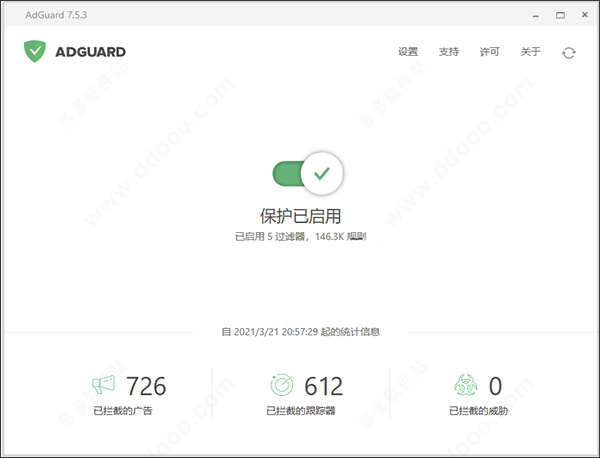Click the 已拦截的广告 label
Viewport: 600px width, 458px height.
[123, 411]
